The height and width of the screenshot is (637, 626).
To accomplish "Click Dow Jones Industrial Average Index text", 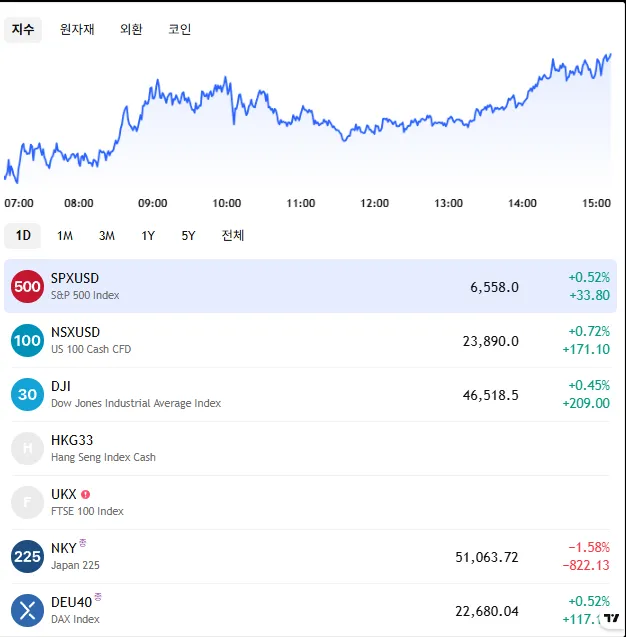I will 136,403.
